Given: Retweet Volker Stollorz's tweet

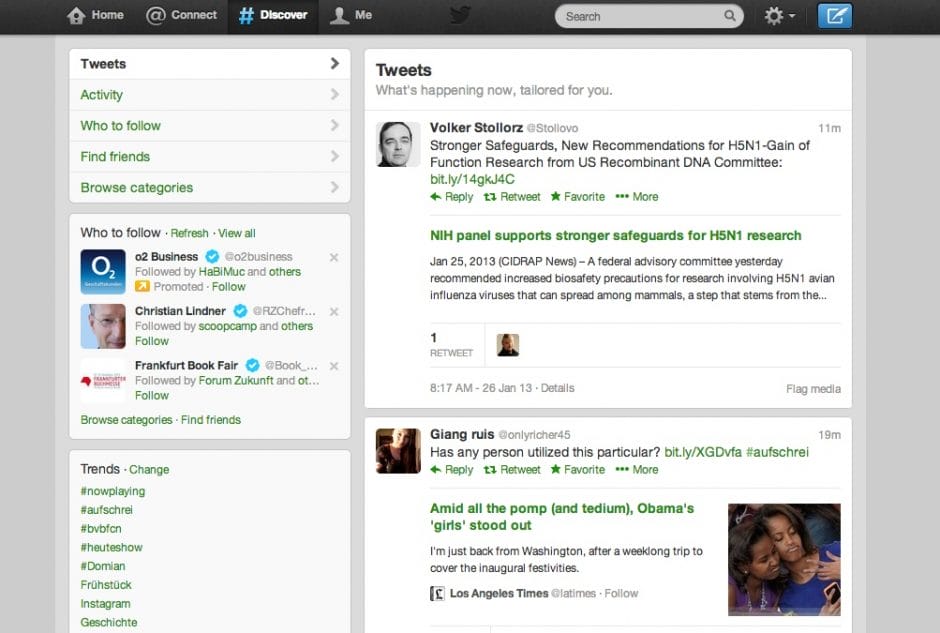Looking at the screenshot, I should [512, 197].
